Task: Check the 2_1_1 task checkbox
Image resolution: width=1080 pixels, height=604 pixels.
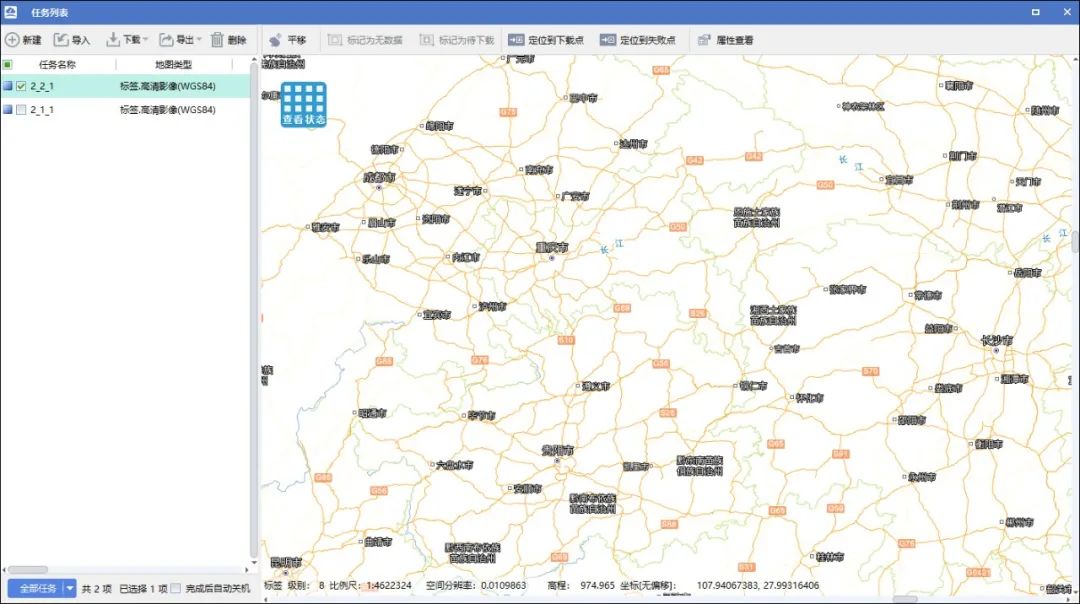Action: 21,110
